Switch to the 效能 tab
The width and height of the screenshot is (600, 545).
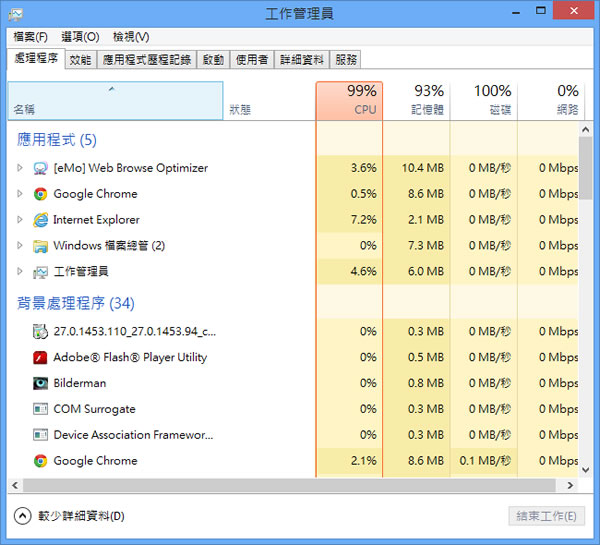tap(80, 60)
